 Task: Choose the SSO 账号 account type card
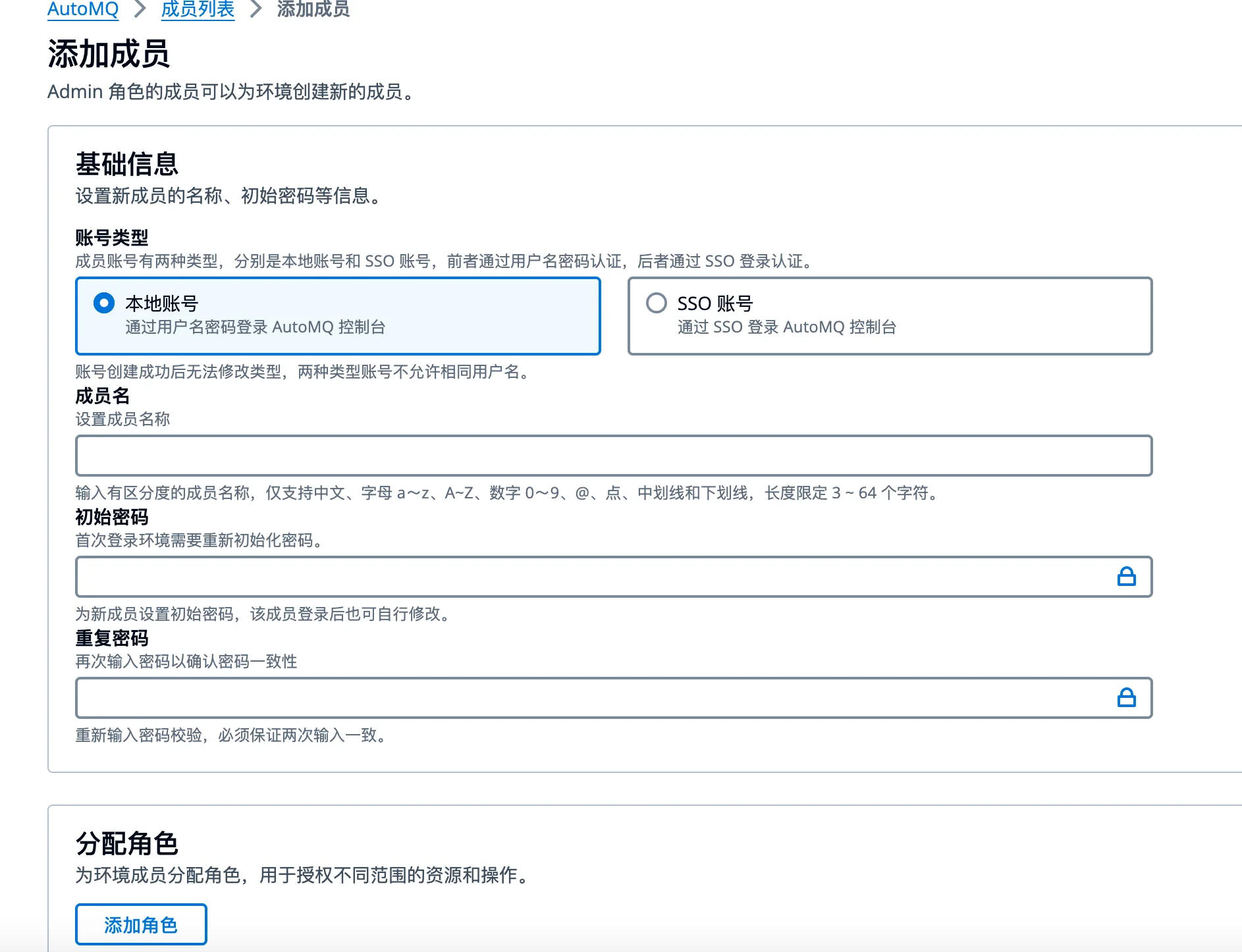890,316
